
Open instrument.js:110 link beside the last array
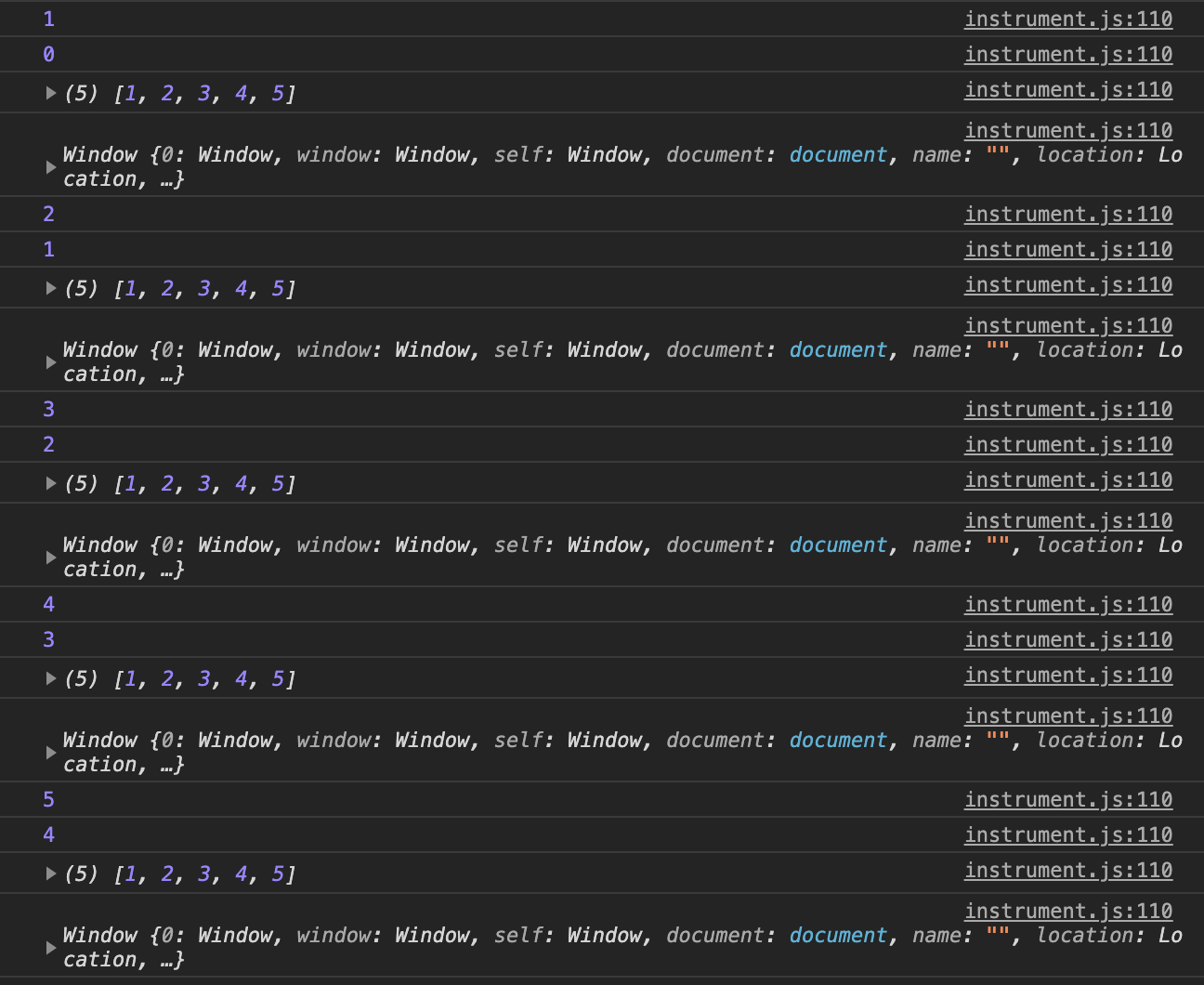(x=1068, y=870)
